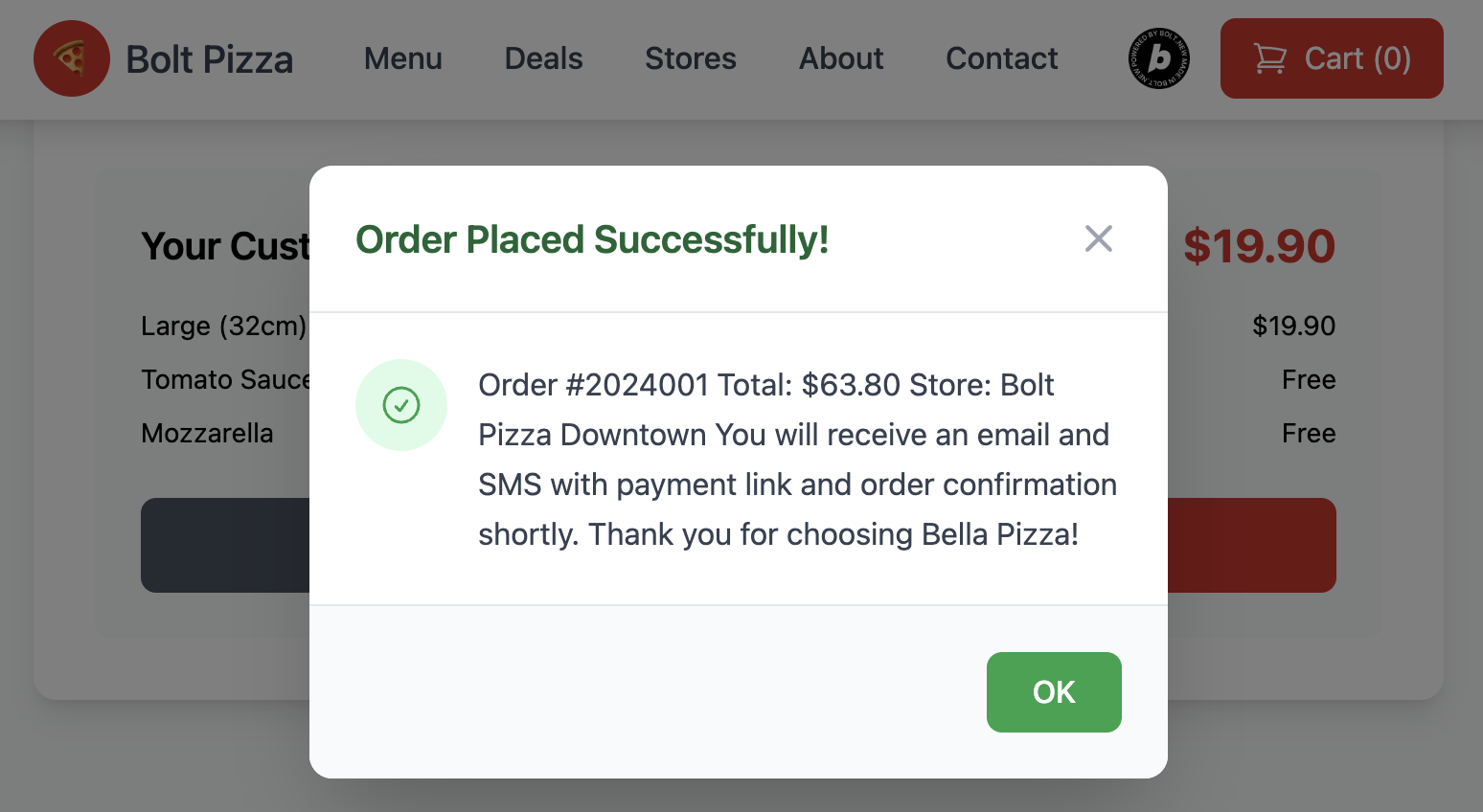Open the Menu navigation link
This screenshot has width=1483, height=812.
(402, 58)
